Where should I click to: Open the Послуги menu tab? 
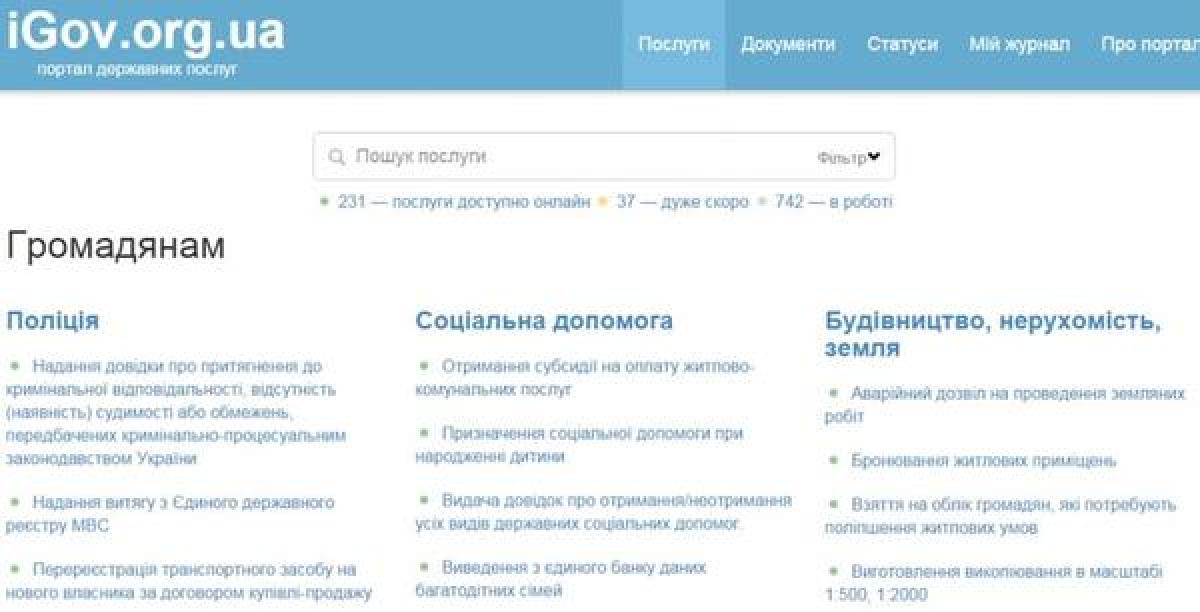pos(674,45)
